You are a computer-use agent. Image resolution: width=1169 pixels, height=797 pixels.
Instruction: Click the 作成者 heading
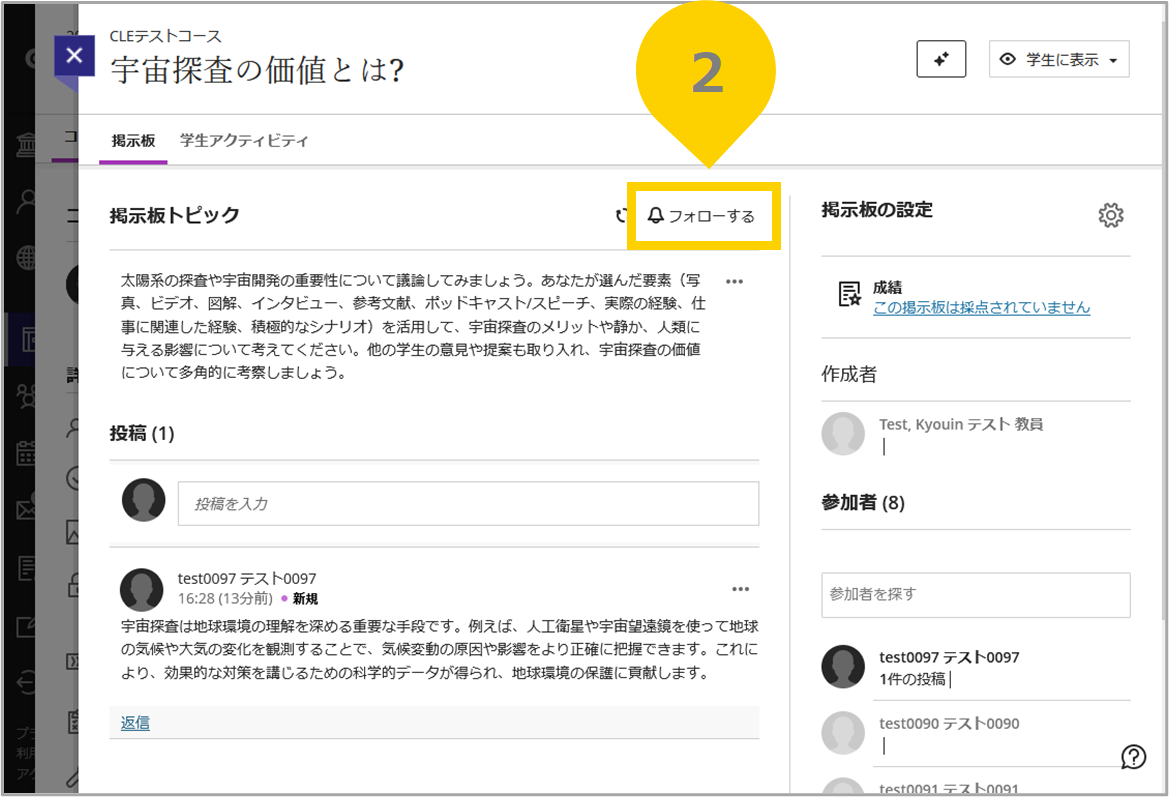click(x=849, y=374)
